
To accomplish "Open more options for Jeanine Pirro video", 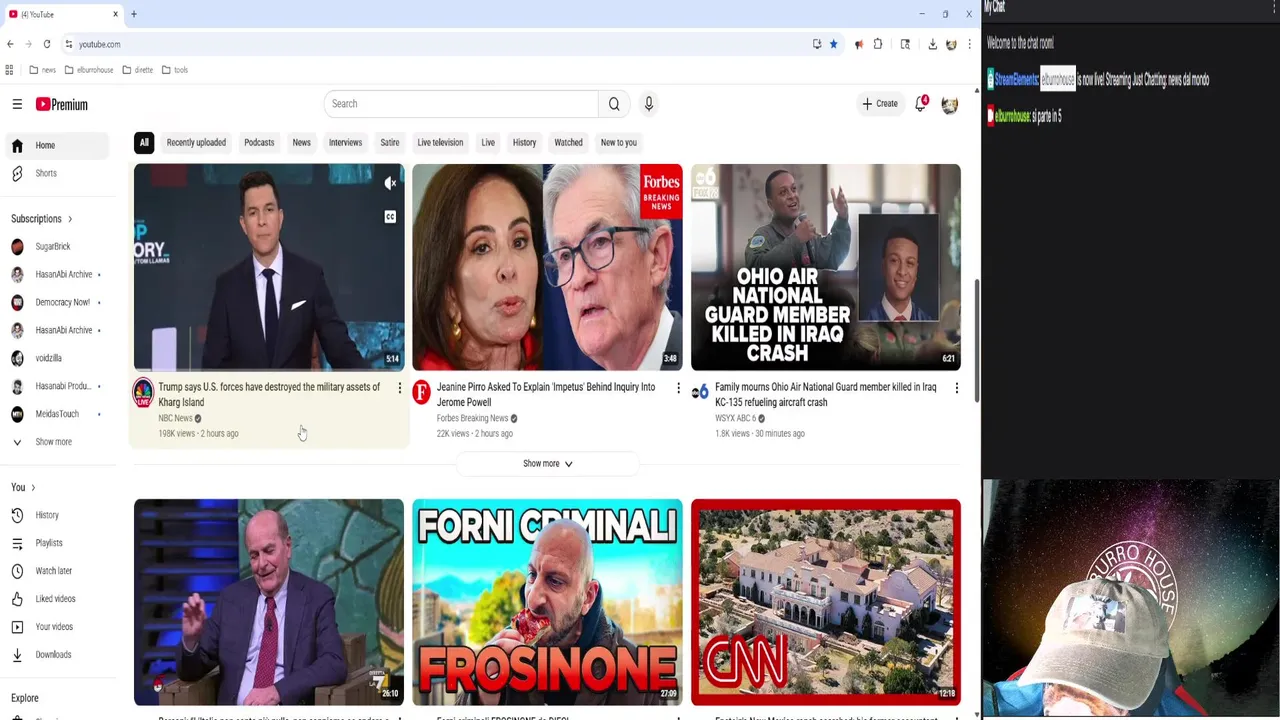I will click(678, 388).
